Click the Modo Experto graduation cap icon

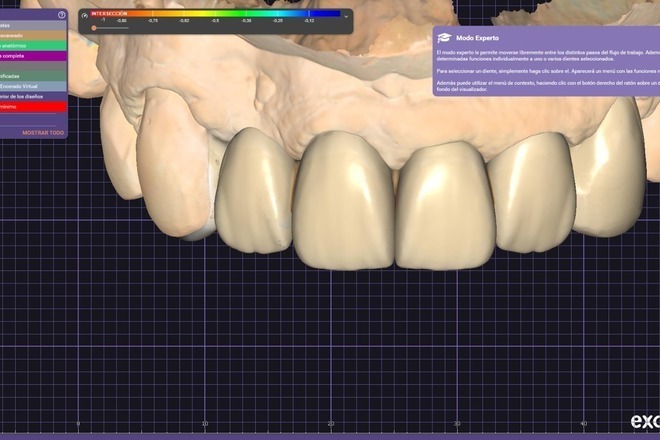tap(444, 37)
